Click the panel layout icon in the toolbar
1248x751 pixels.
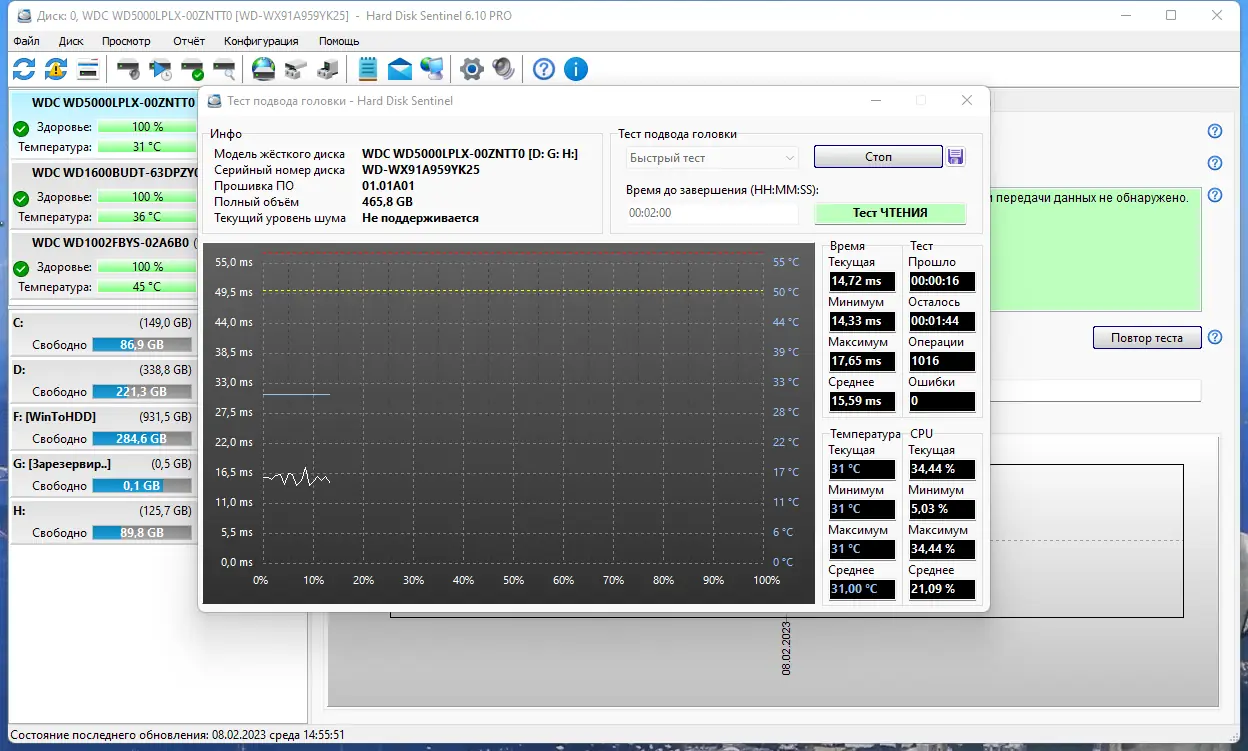[x=88, y=69]
